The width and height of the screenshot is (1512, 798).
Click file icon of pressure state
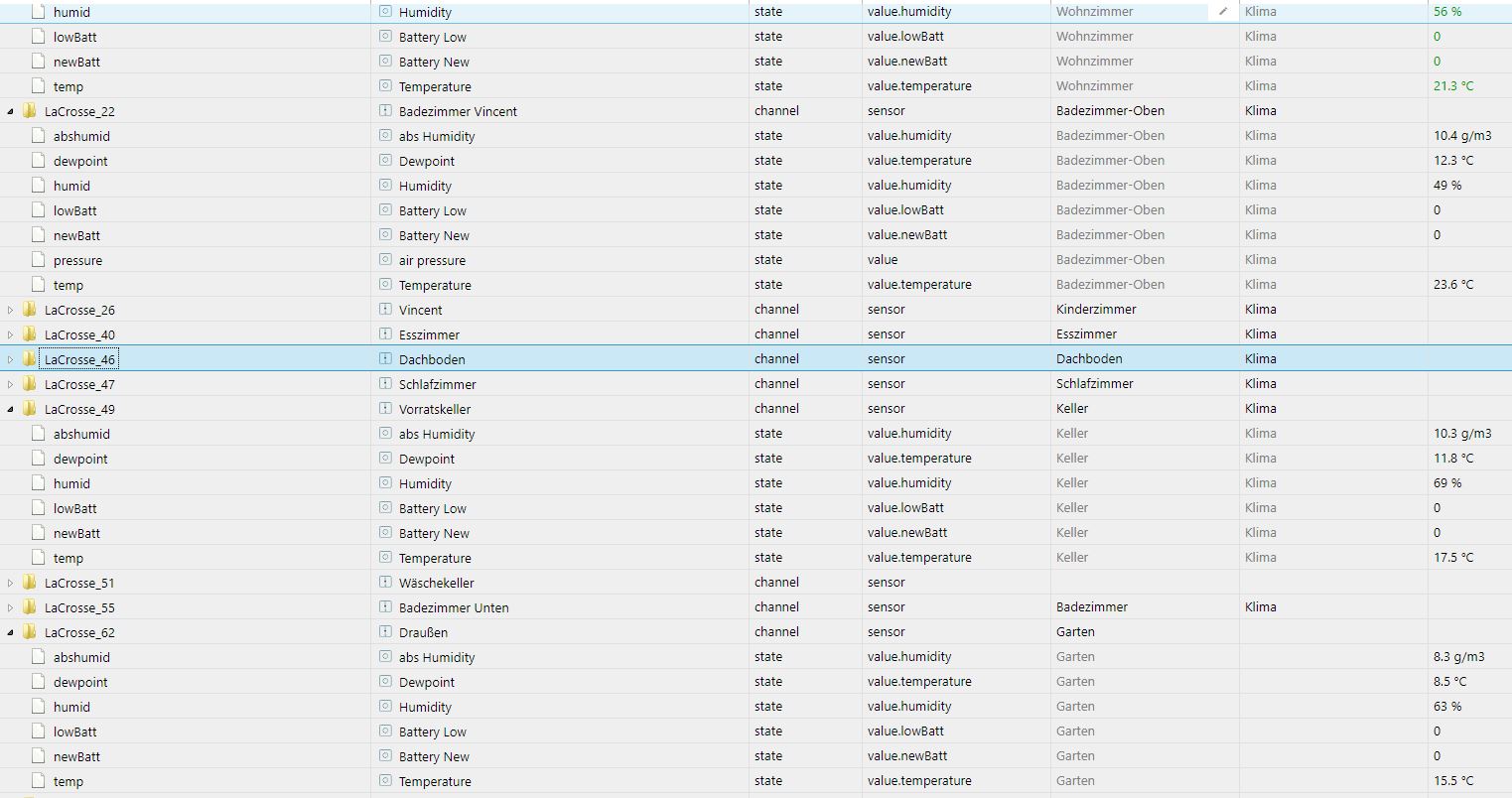[38, 259]
